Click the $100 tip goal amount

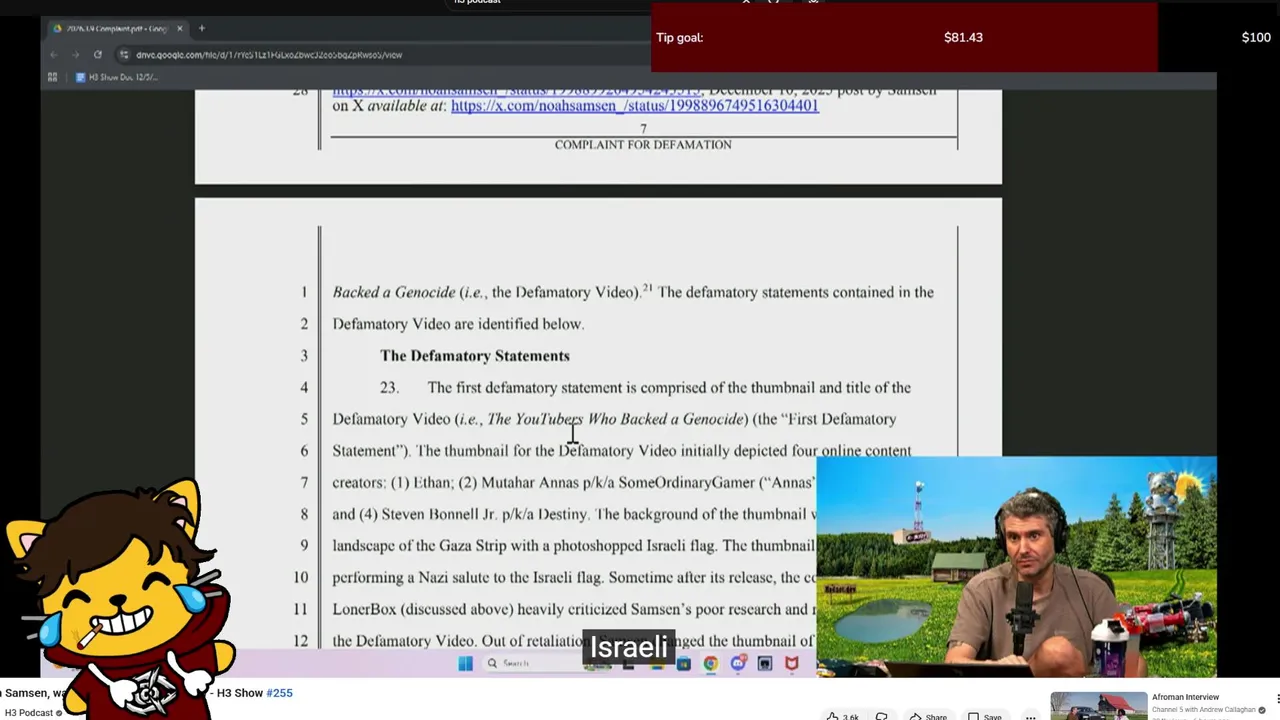tap(1256, 38)
